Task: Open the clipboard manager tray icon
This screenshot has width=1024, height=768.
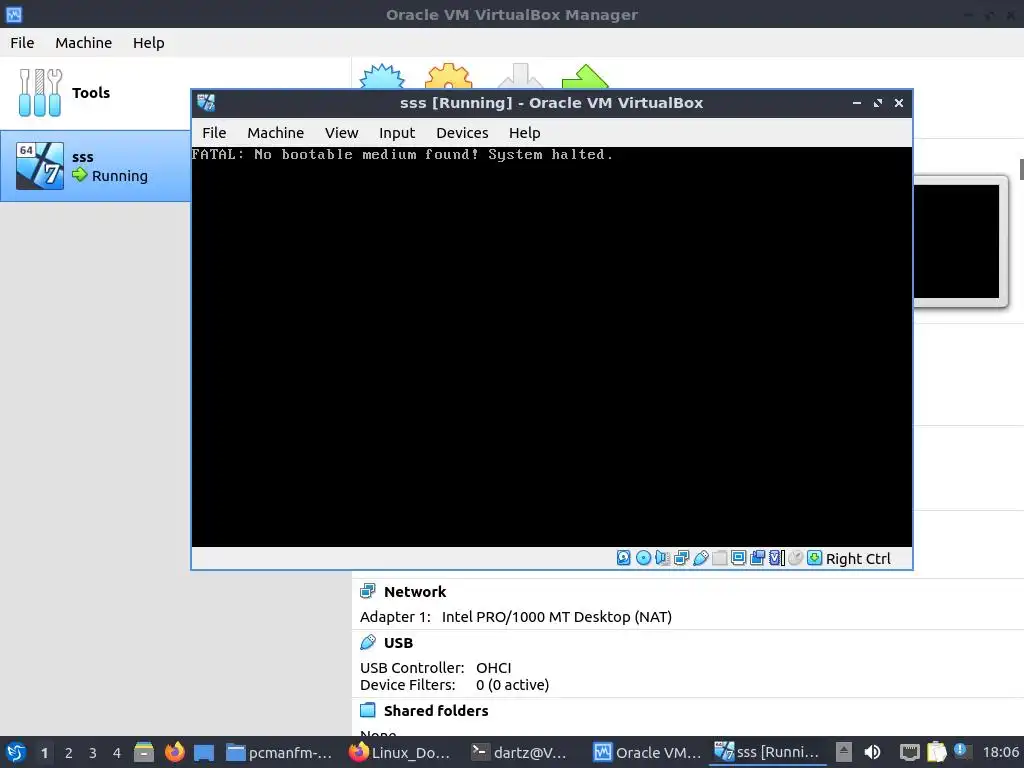Action: [x=936, y=752]
